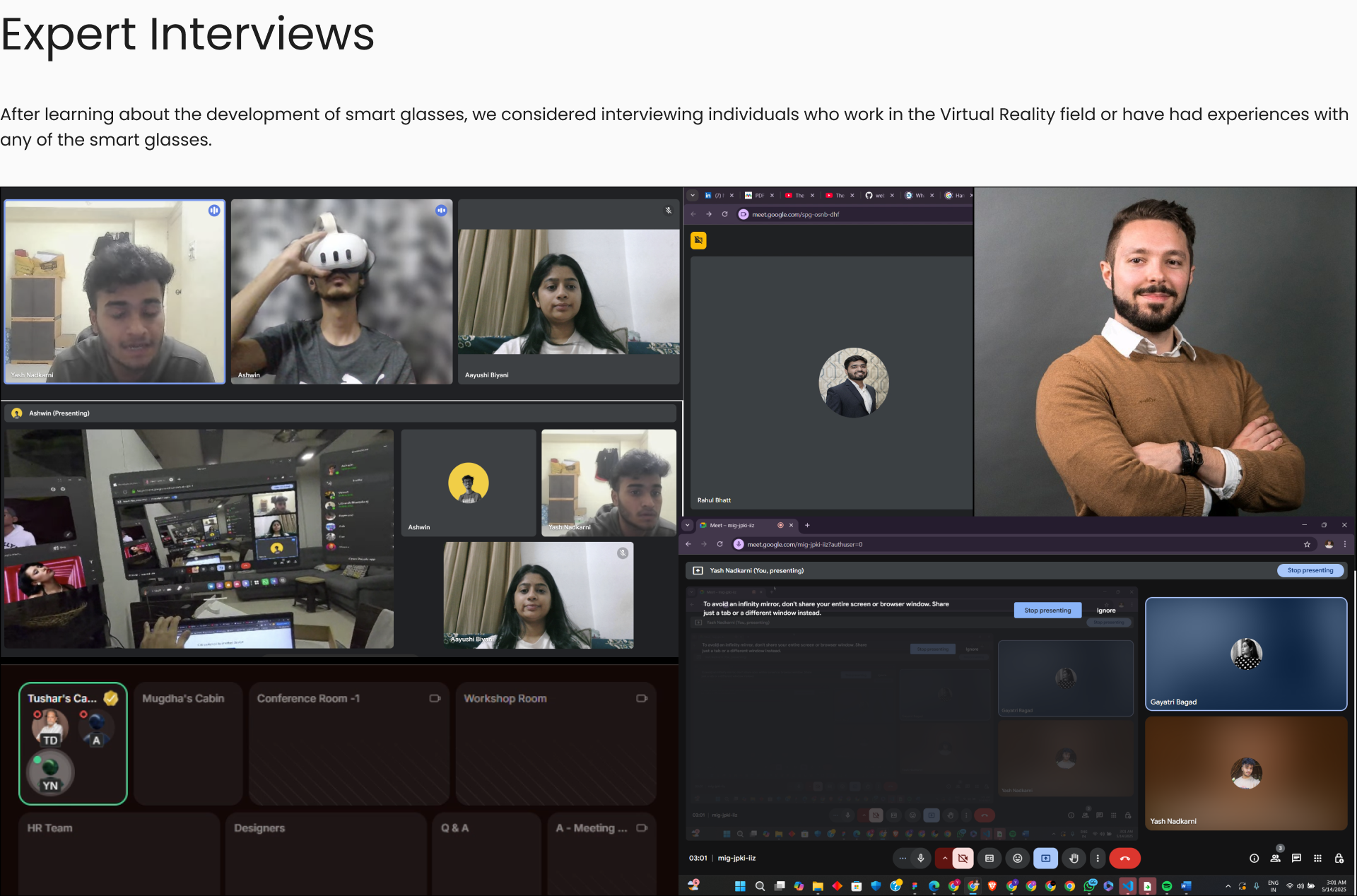Show people panel in Meet
Viewport: 1357px width, 896px height.
[1275, 858]
